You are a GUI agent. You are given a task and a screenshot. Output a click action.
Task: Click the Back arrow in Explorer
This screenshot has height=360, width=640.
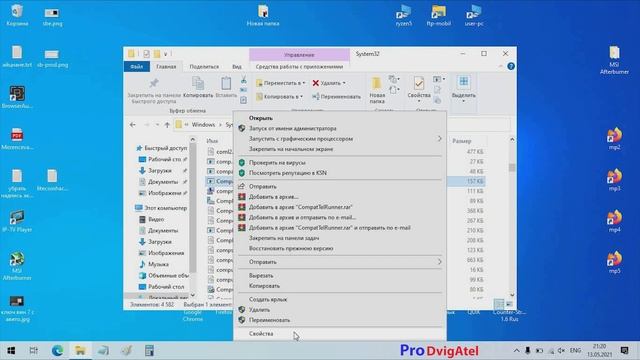[133, 124]
